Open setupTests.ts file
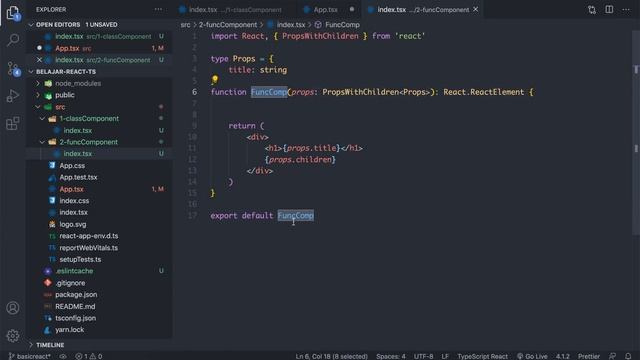This screenshot has height=360, width=640. [x=99, y=260]
